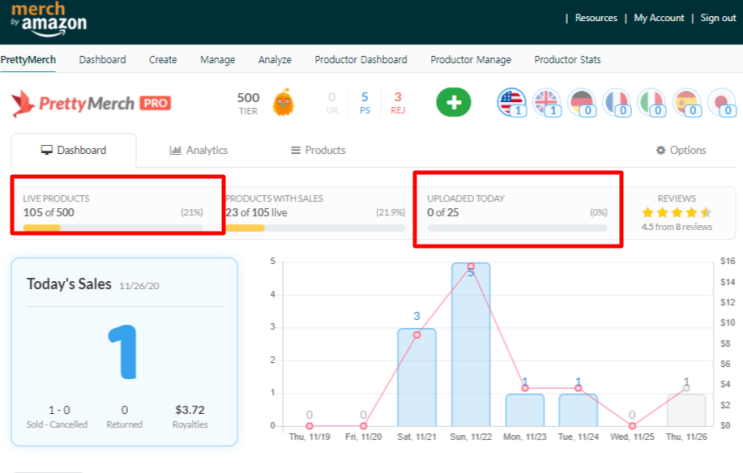Image resolution: width=743 pixels, height=473 pixels.
Task: Click the gray Thu, 11/26 chart bar
Action: [686, 410]
